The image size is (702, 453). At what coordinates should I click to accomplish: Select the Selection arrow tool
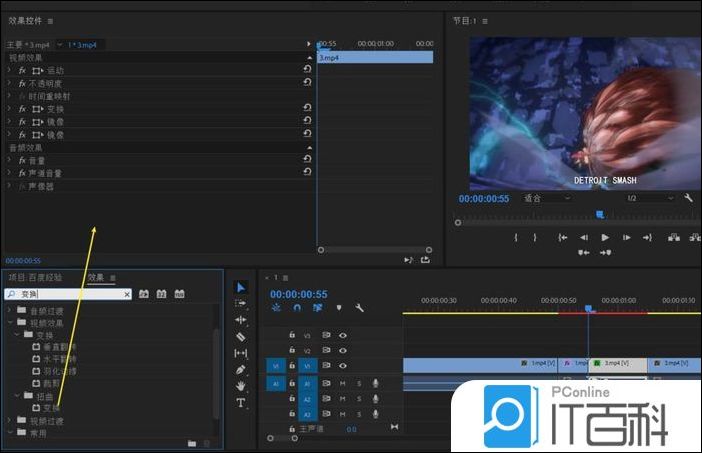[x=241, y=287]
